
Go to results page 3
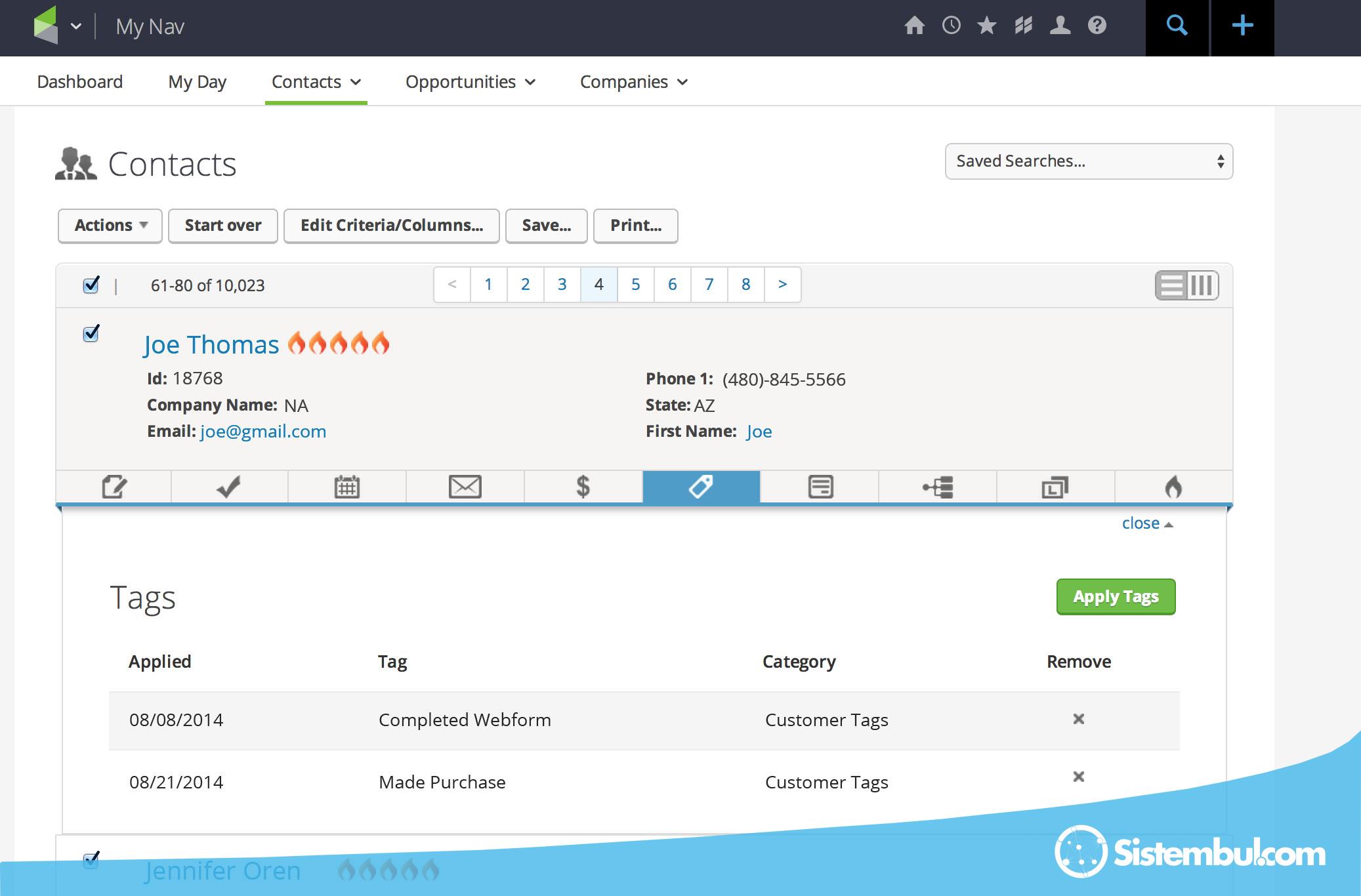562,285
